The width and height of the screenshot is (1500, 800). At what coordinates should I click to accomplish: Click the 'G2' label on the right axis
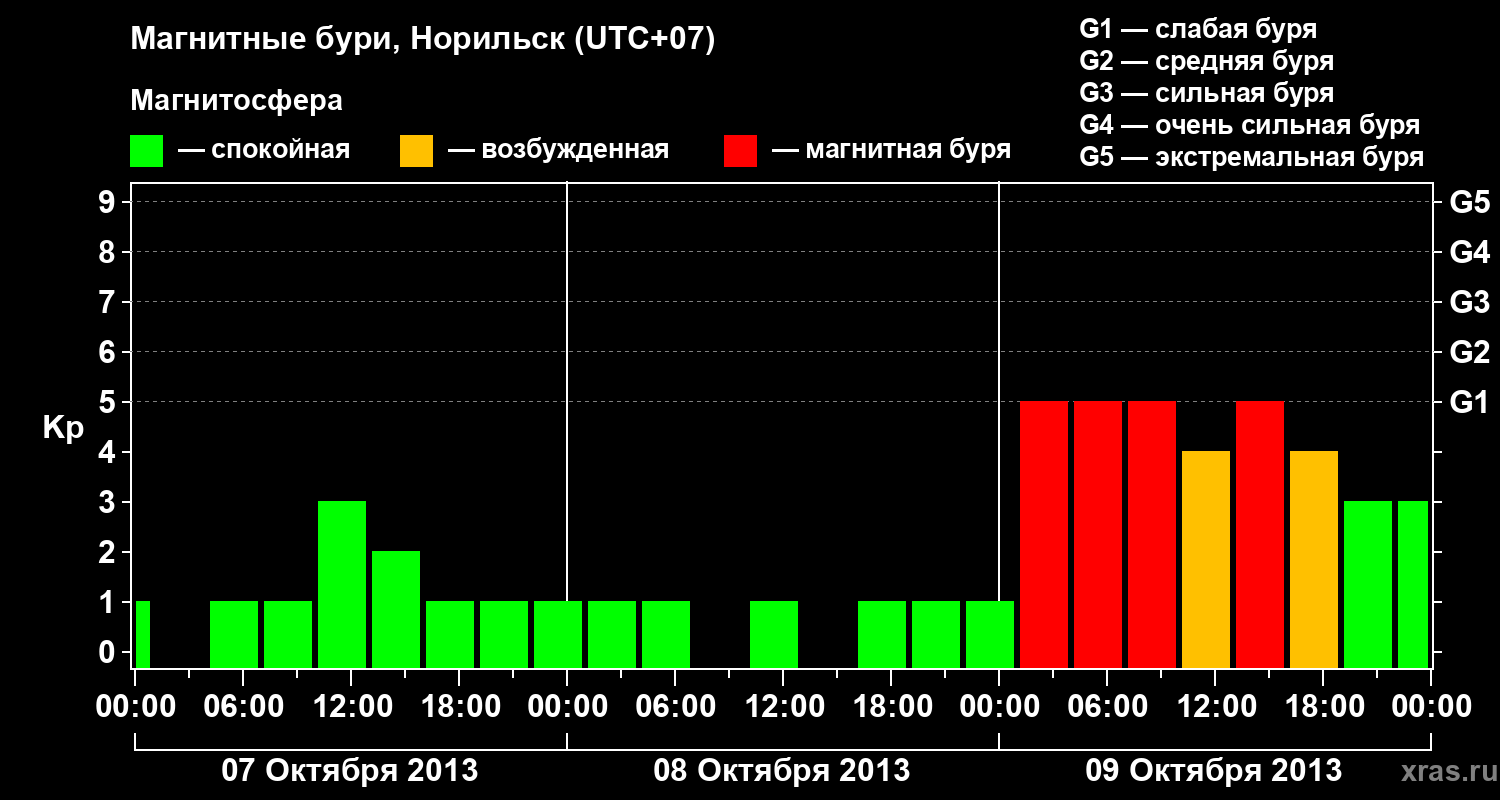(1470, 352)
